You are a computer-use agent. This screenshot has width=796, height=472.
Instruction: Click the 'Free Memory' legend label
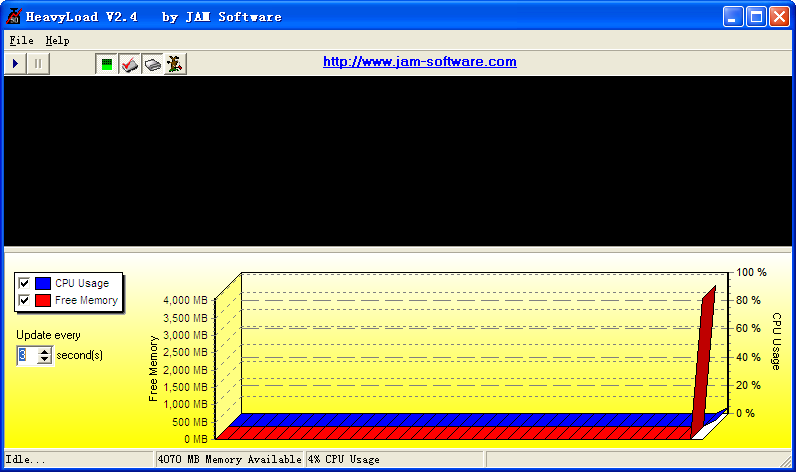click(86, 300)
